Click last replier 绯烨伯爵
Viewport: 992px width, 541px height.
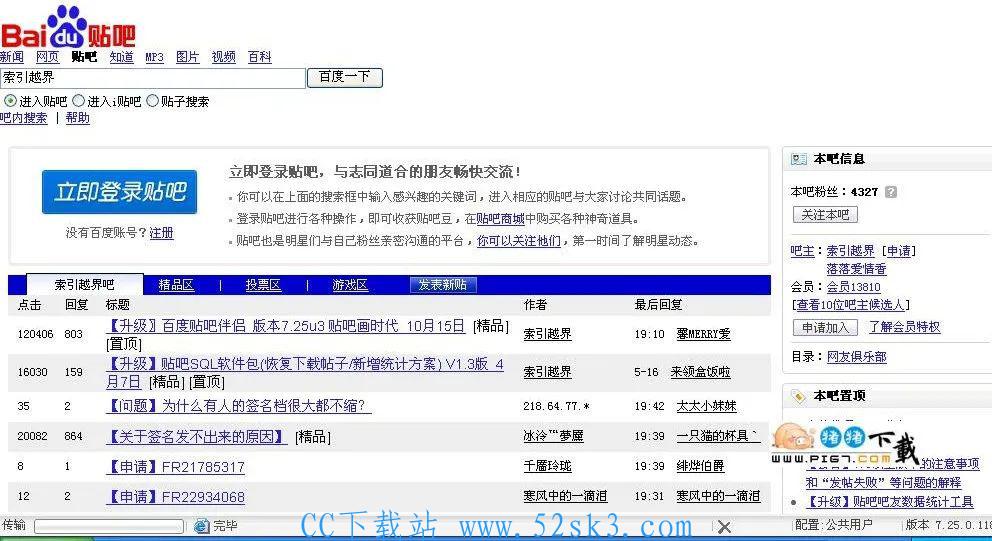700,466
